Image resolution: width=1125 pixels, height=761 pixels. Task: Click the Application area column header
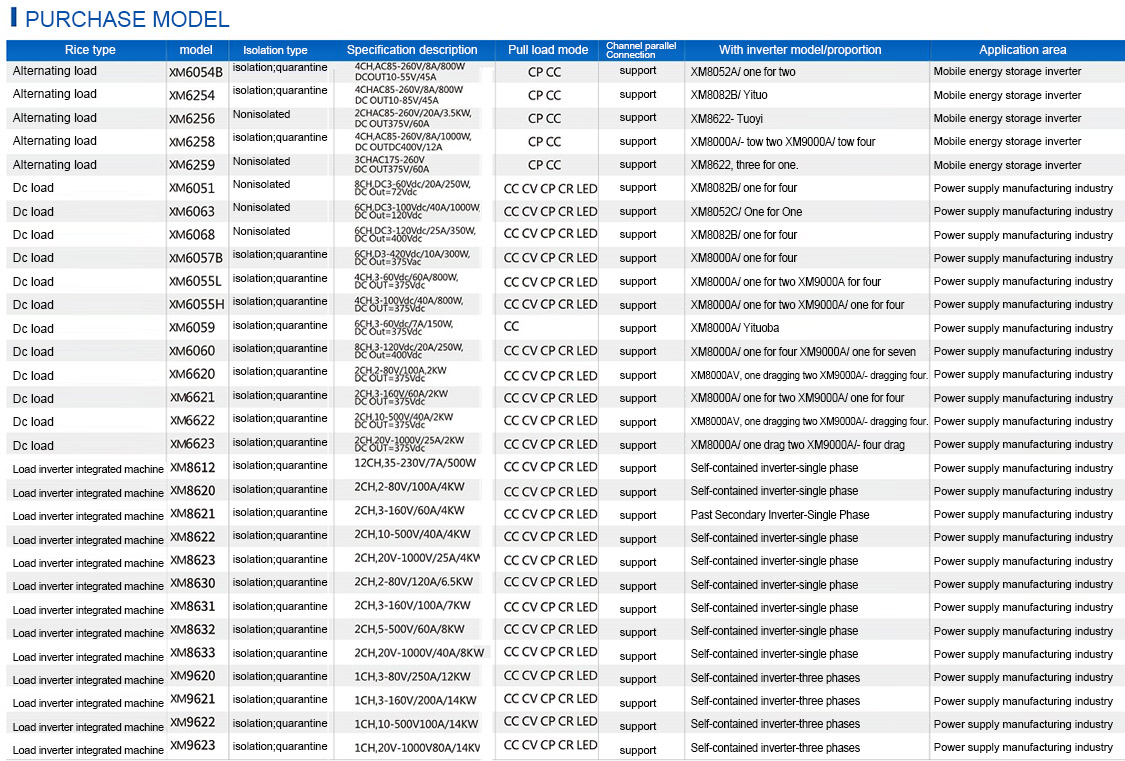(1022, 50)
